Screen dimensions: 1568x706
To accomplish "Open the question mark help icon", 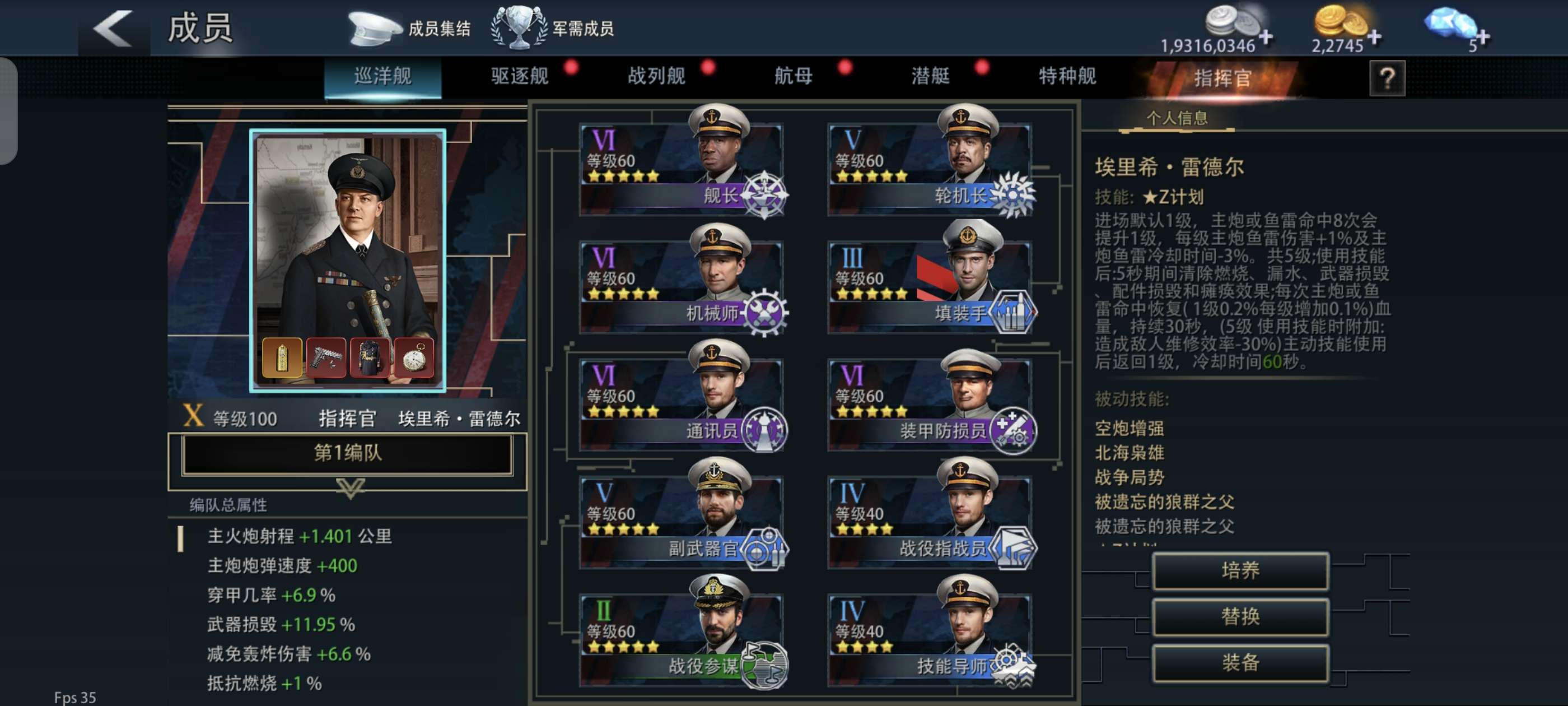I will click(1387, 78).
